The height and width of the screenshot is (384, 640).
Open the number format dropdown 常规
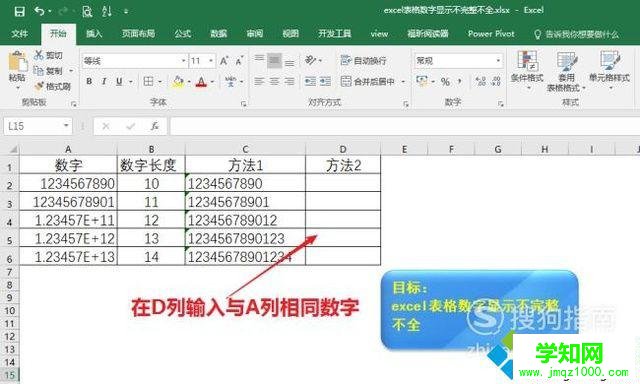pyautogui.click(x=498, y=61)
